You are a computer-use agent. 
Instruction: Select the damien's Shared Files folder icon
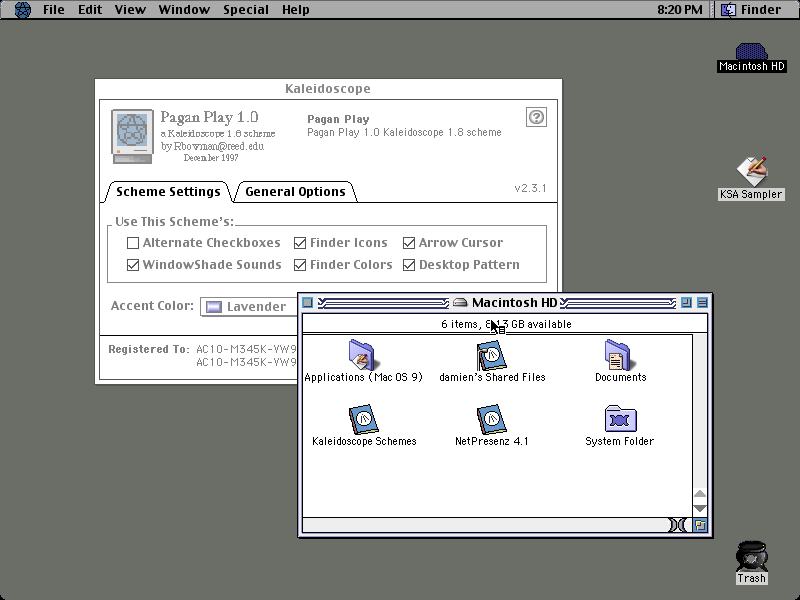click(491, 355)
